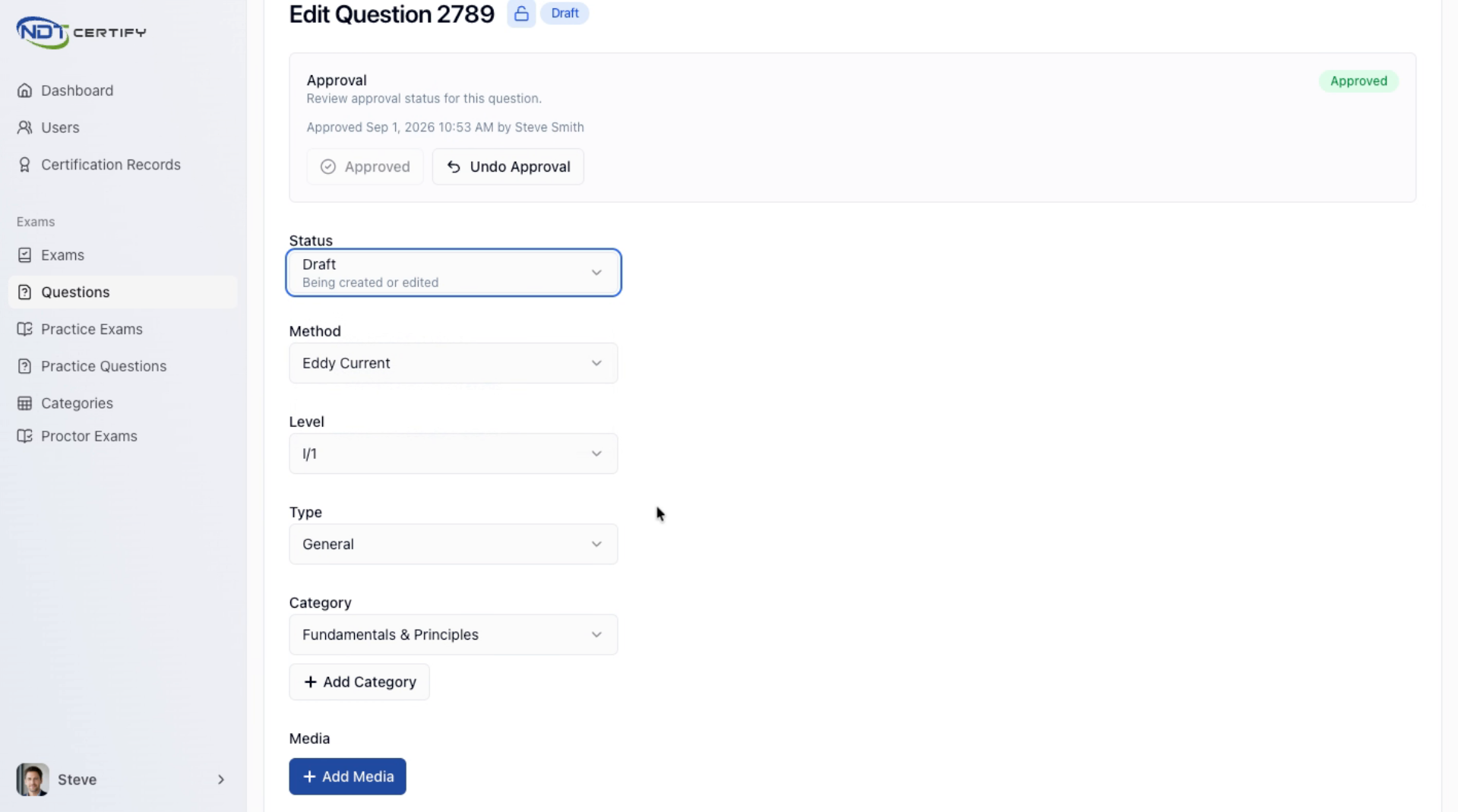Click the lock icon beside the title
The width and height of the screenshot is (1458, 812).
coord(521,14)
